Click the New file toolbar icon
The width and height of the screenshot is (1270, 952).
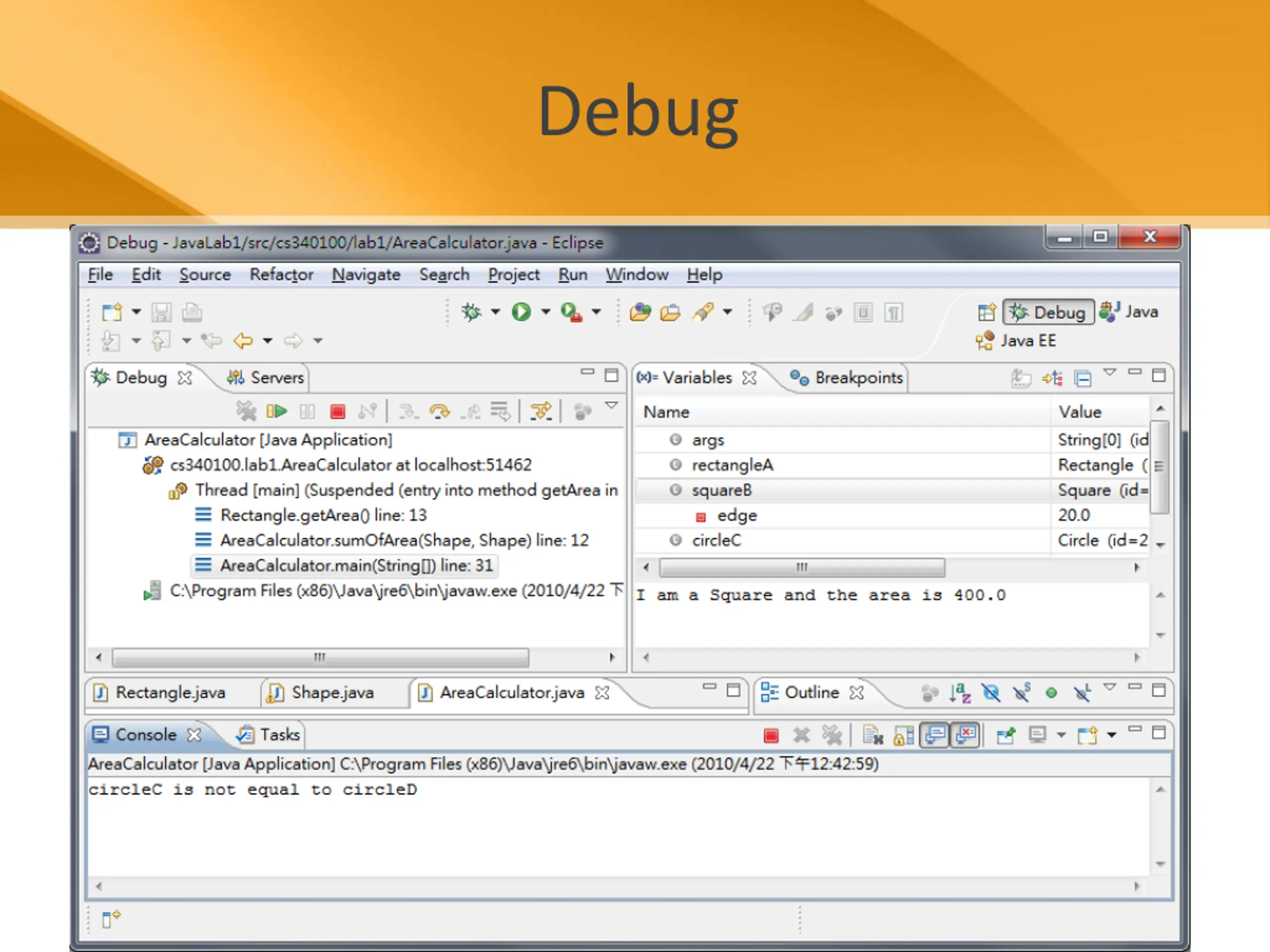(x=112, y=312)
